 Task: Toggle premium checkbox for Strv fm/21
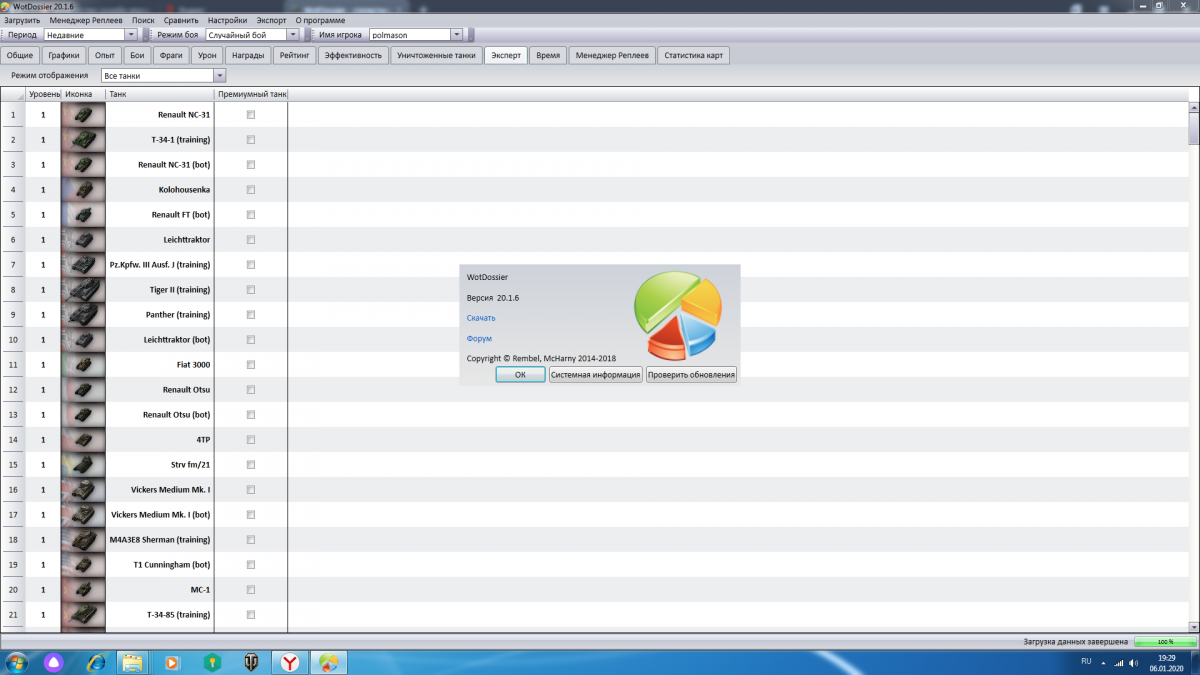point(251,465)
